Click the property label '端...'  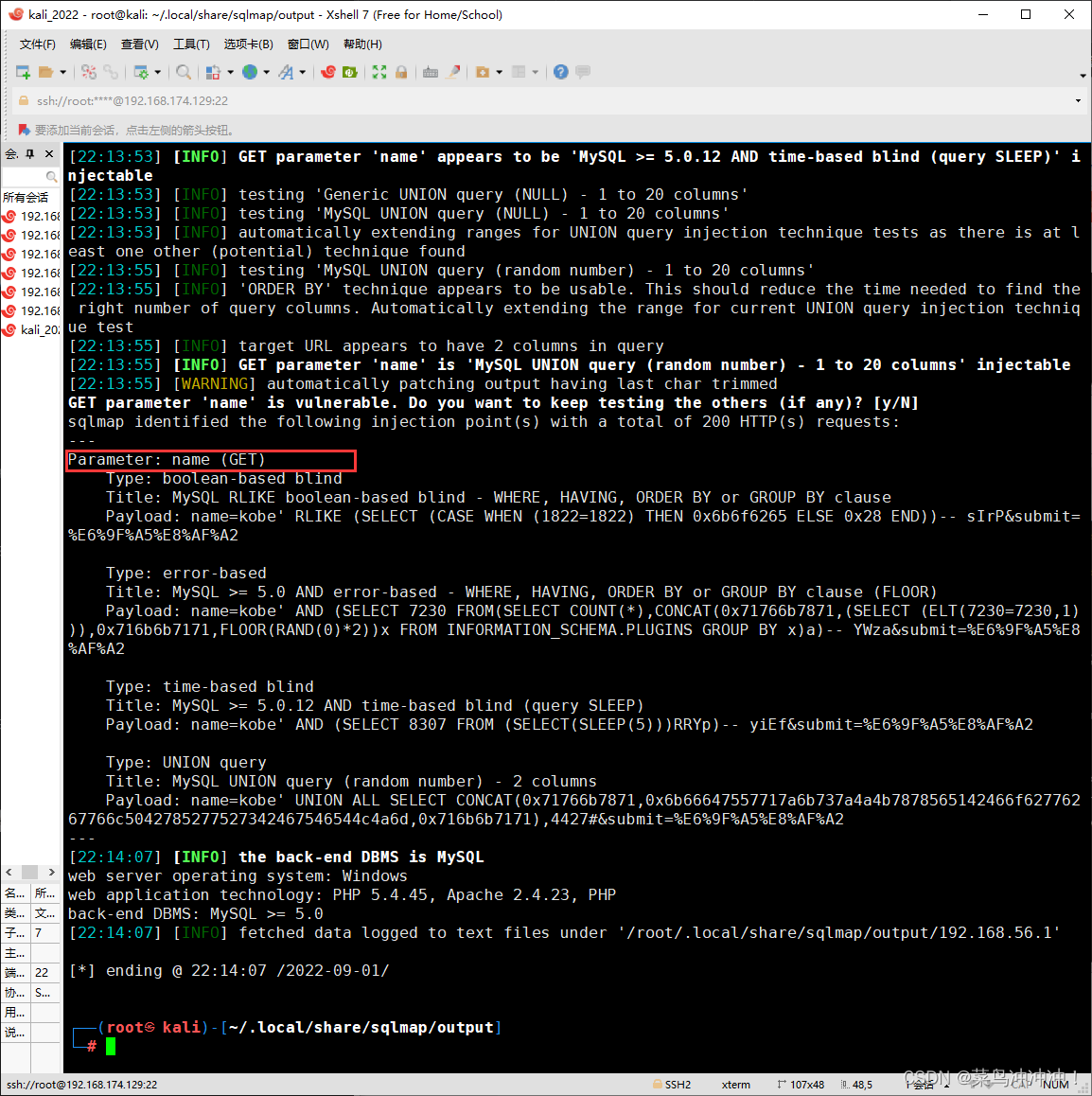click(x=15, y=972)
